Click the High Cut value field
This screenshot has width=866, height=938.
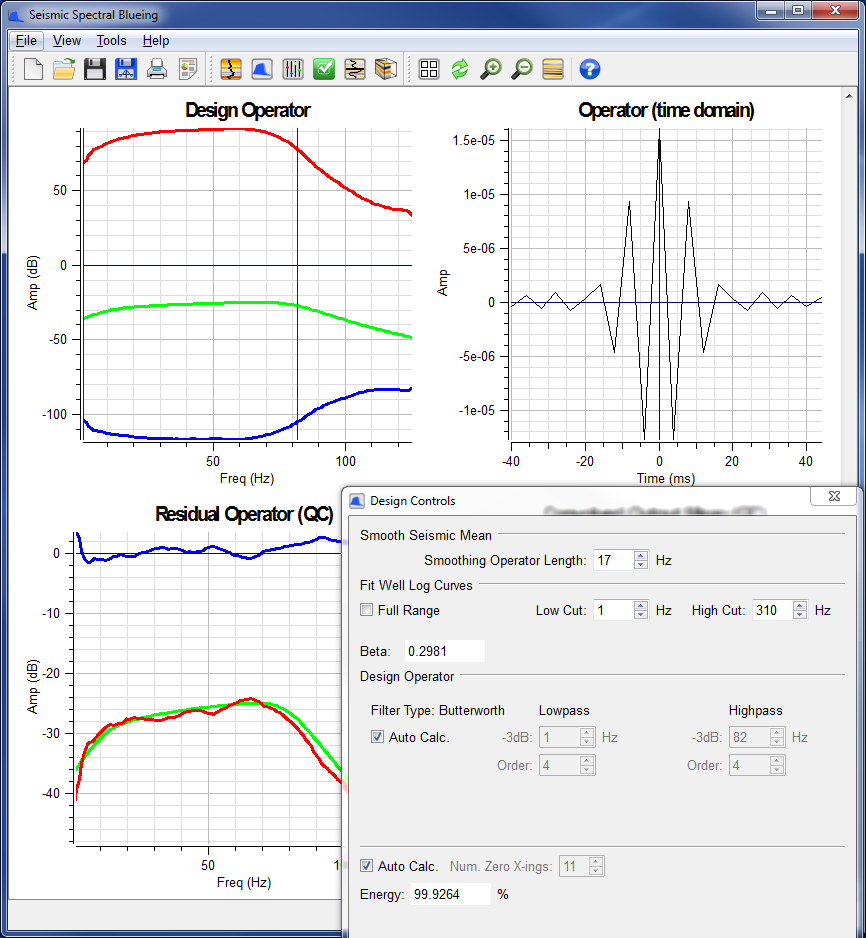(772, 610)
